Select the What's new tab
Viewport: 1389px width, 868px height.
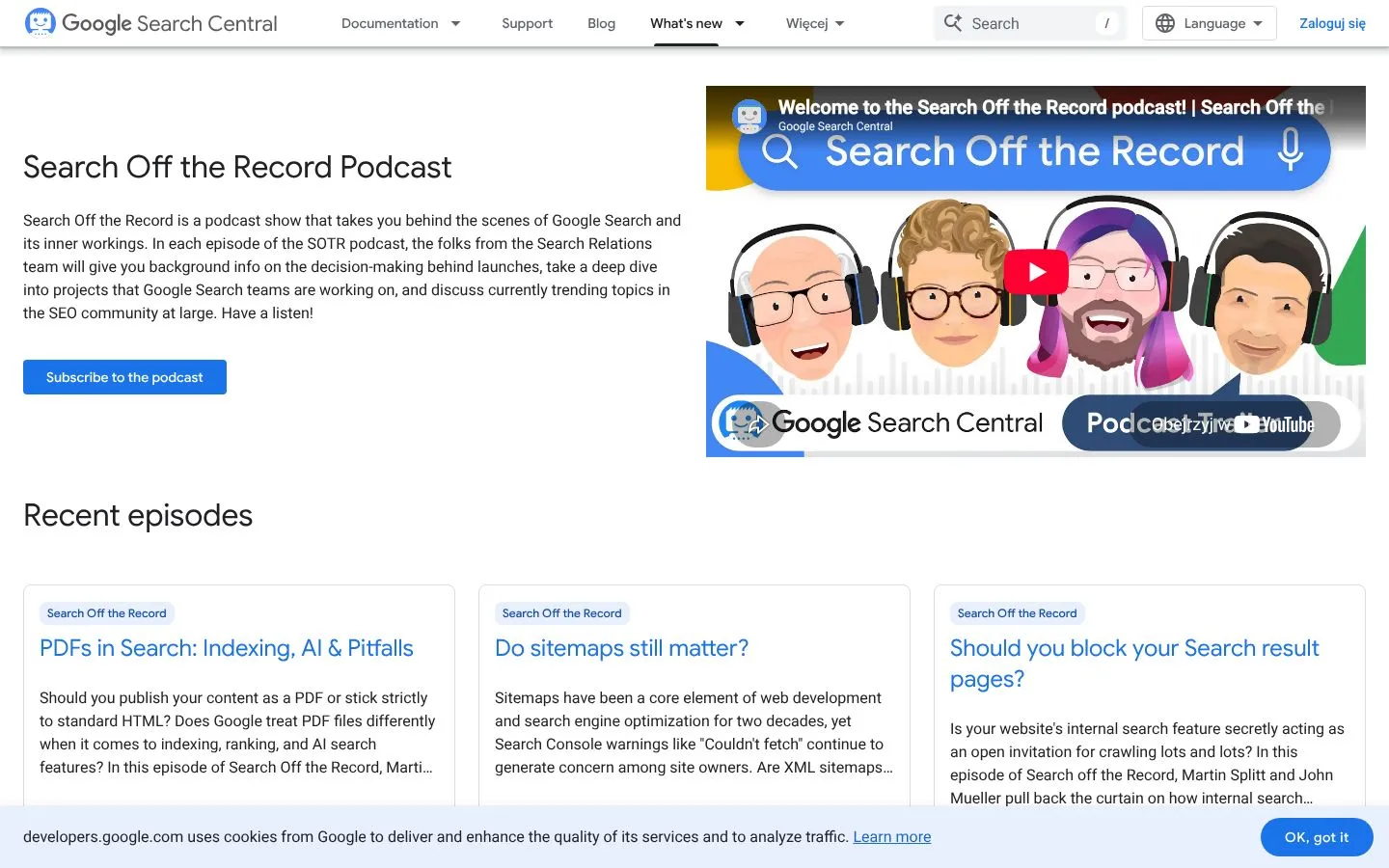(x=686, y=23)
